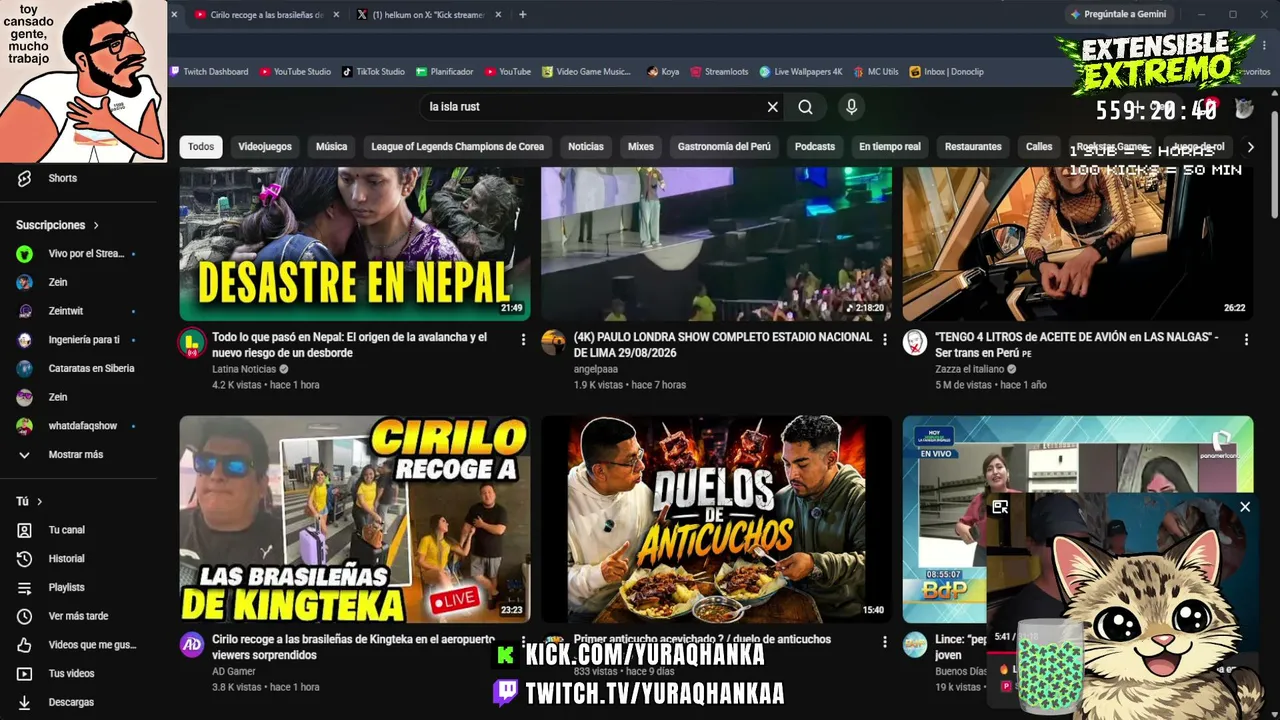The height and width of the screenshot is (720, 1280).
Task: Switch to the helkum on X browser tab
Action: click(x=428, y=15)
